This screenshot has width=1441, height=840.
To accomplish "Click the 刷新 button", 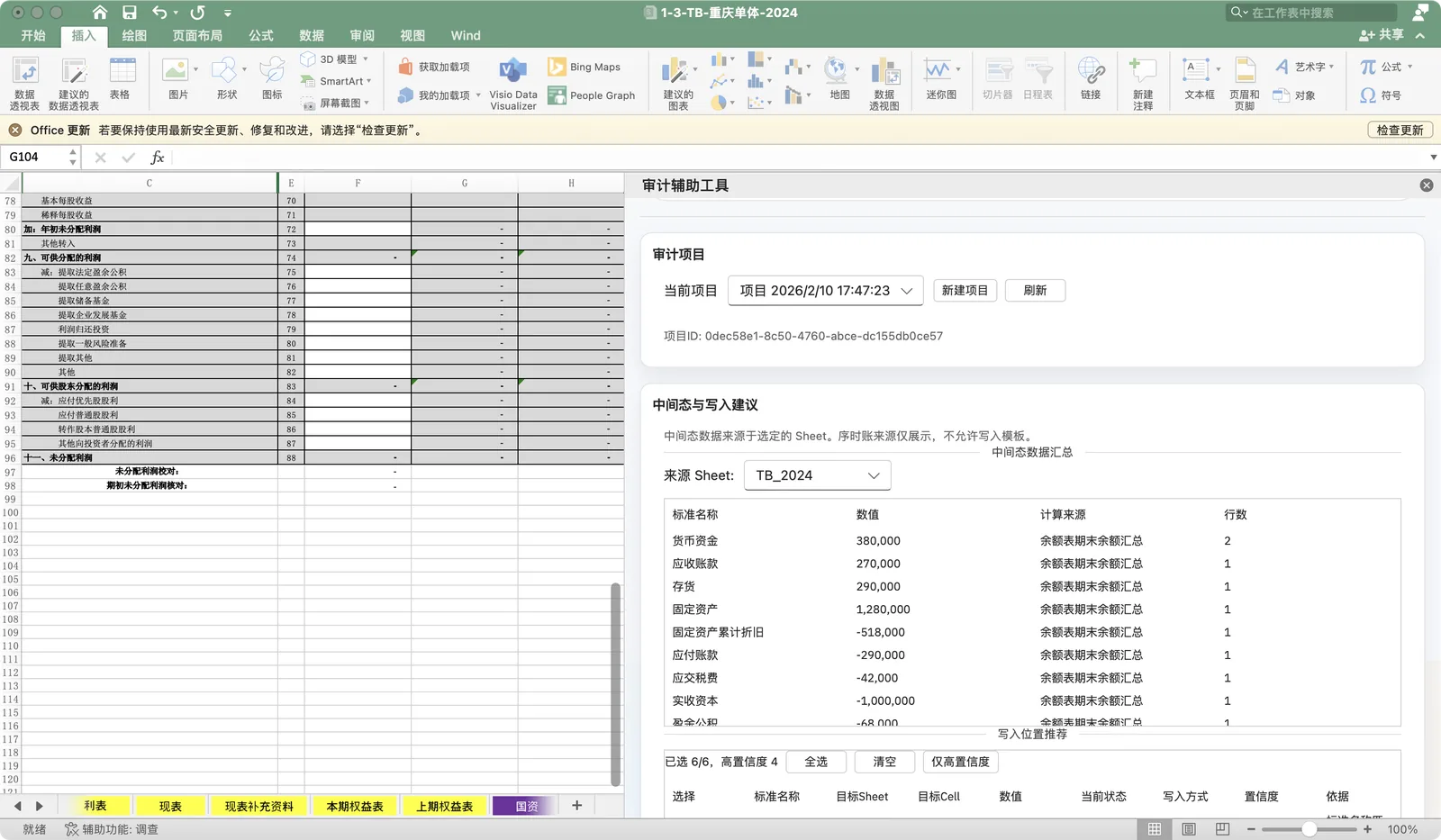I will pyautogui.click(x=1035, y=291).
